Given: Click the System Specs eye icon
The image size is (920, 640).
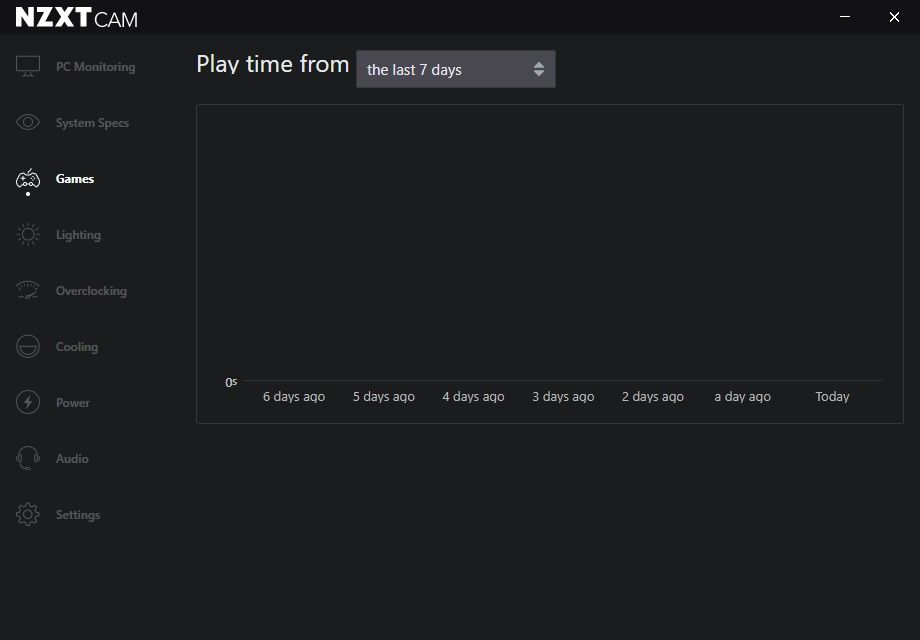Looking at the screenshot, I should [x=28, y=122].
